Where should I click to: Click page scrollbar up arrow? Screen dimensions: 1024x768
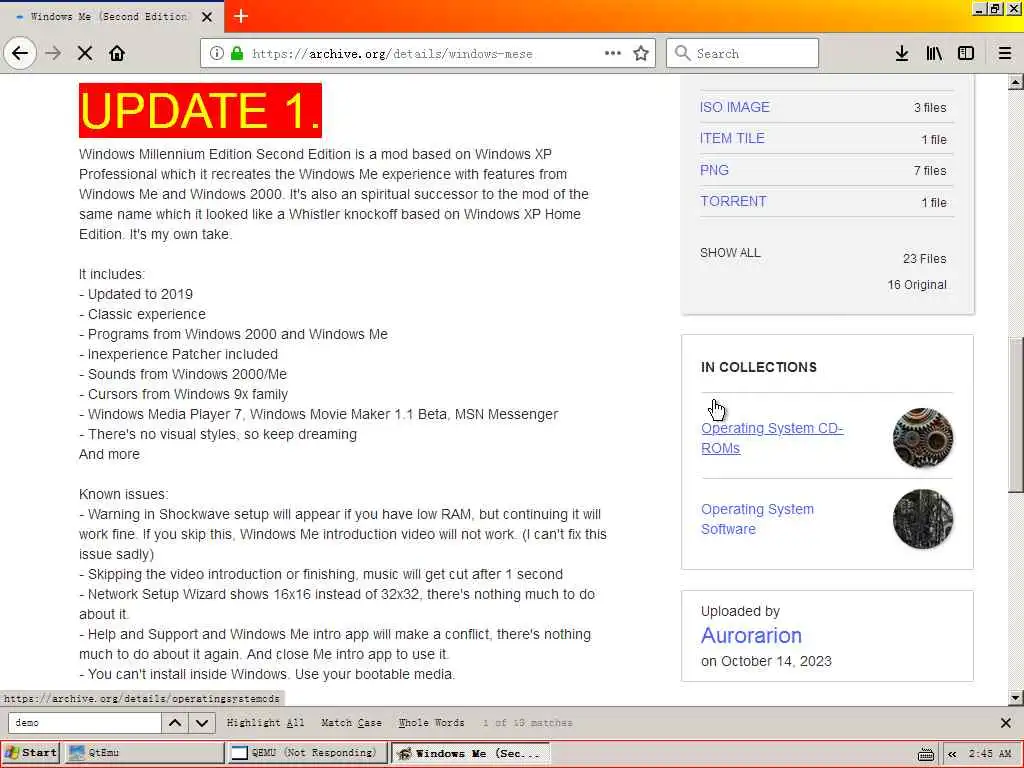click(x=1016, y=82)
